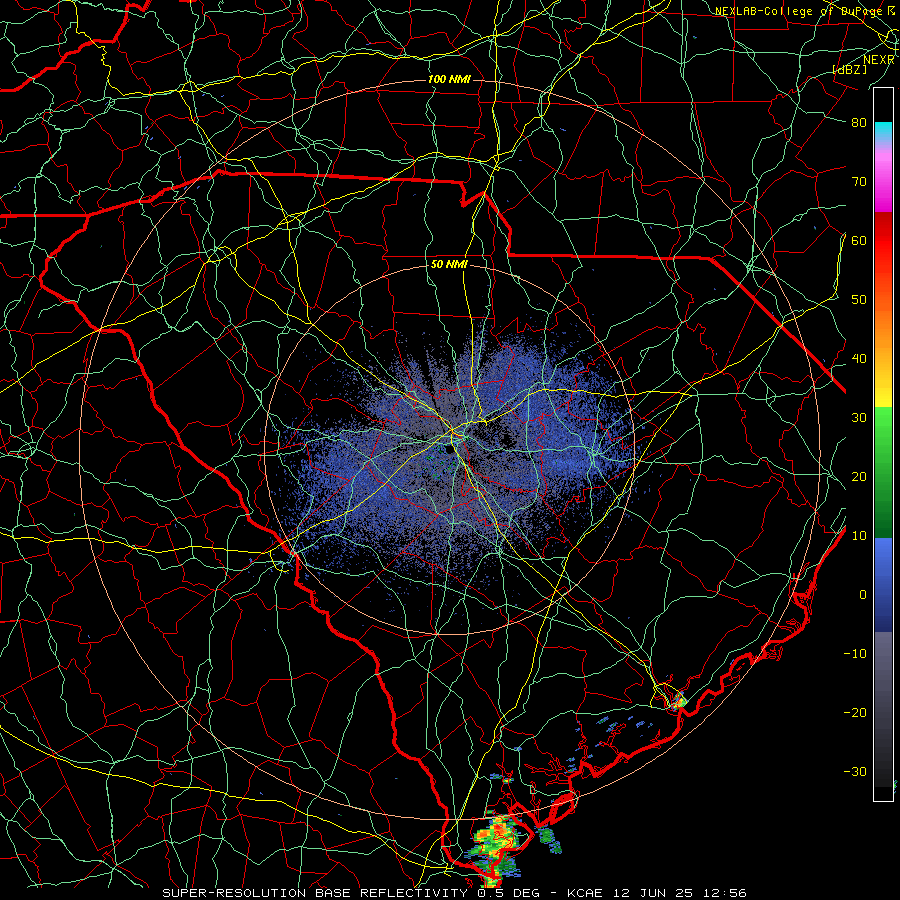Screen dimensions: 900x900
Task: Select the 20 value on dBZ scale
Action: pos(859,476)
